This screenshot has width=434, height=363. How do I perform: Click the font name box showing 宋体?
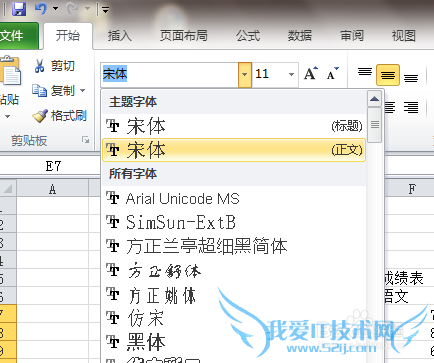pyautogui.click(x=169, y=74)
